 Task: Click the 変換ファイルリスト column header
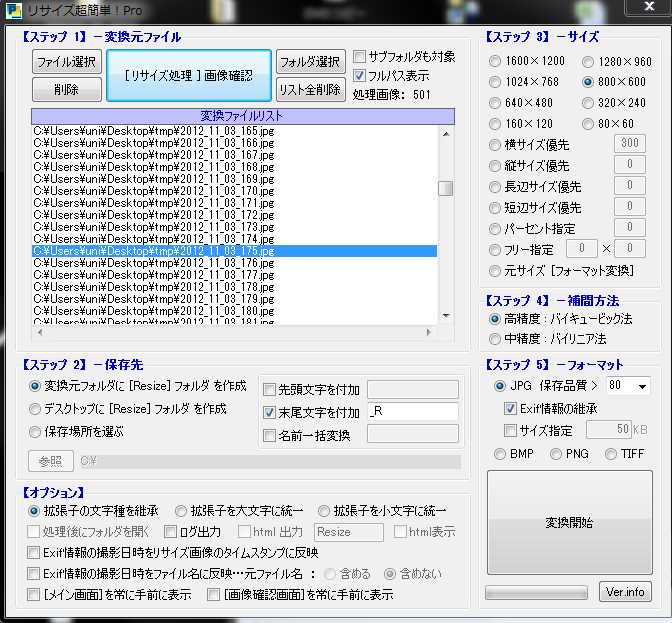(x=242, y=115)
